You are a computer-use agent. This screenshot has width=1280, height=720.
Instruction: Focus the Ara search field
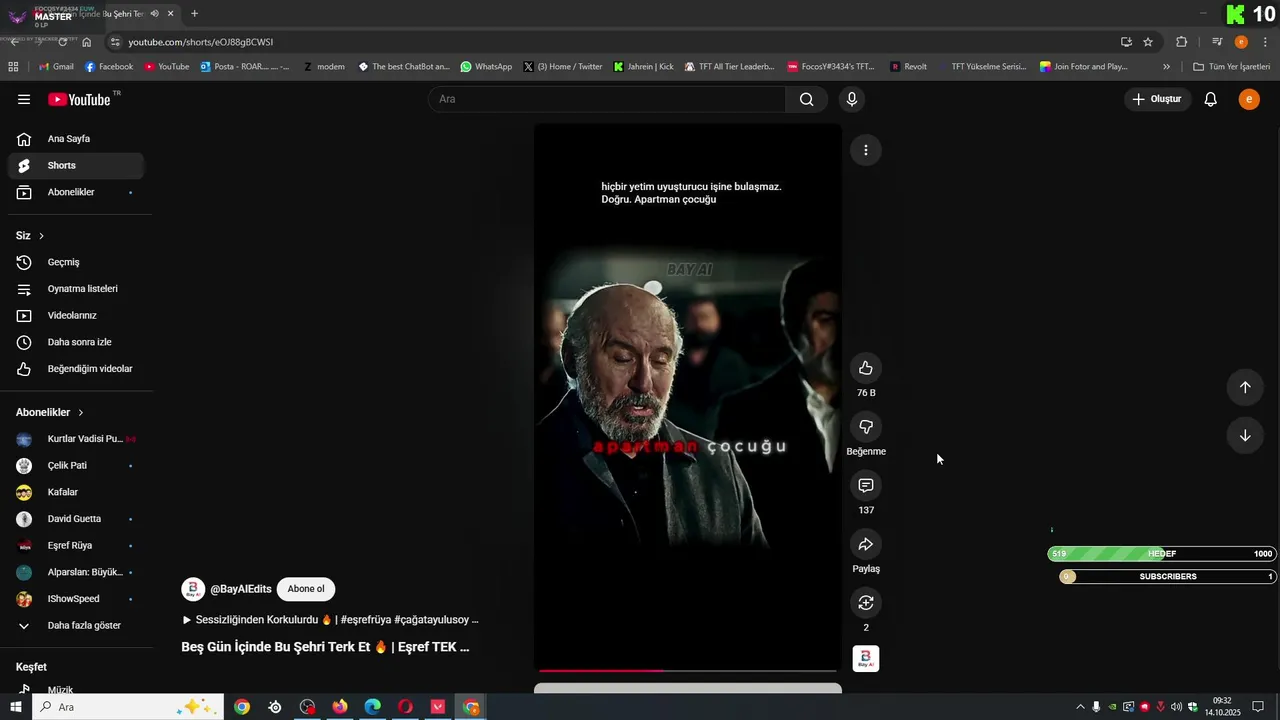[607, 99]
